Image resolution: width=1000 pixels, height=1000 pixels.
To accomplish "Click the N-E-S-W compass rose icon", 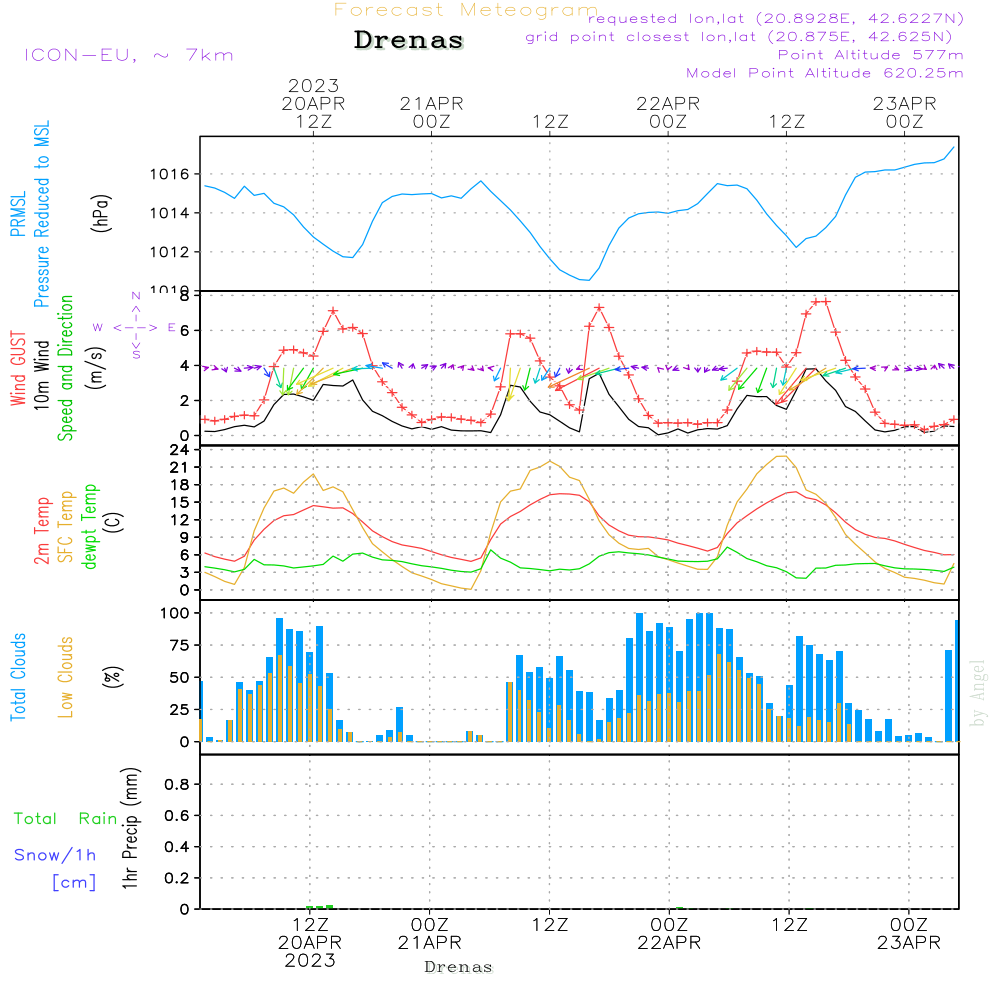I will [x=135, y=326].
